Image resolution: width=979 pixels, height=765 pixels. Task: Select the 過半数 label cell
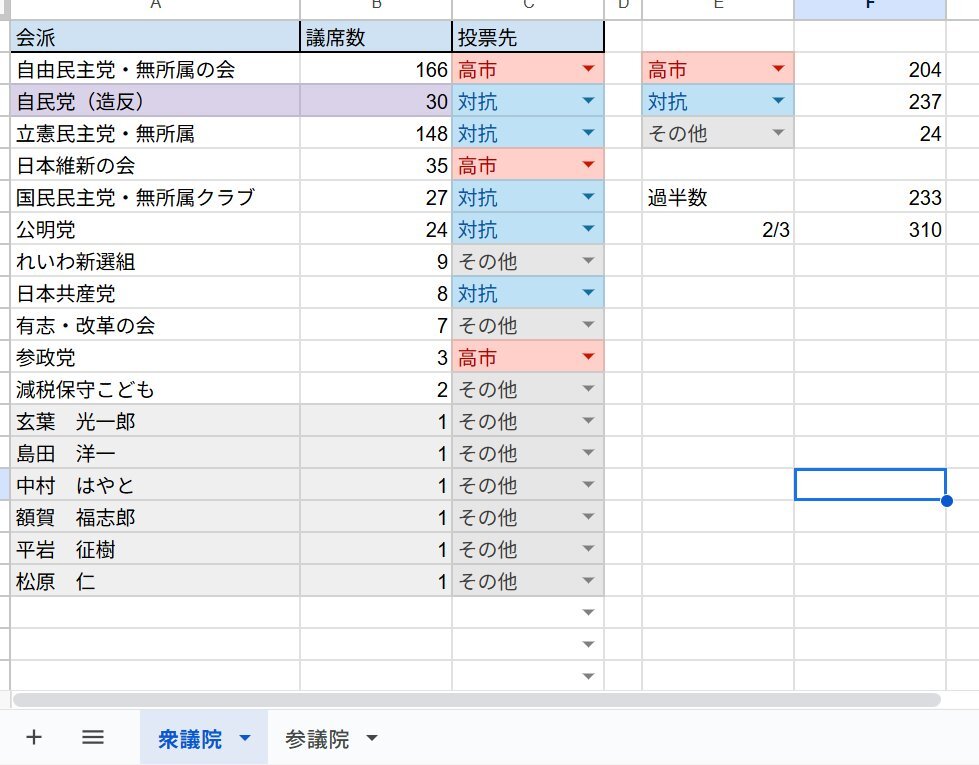[x=717, y=197]
